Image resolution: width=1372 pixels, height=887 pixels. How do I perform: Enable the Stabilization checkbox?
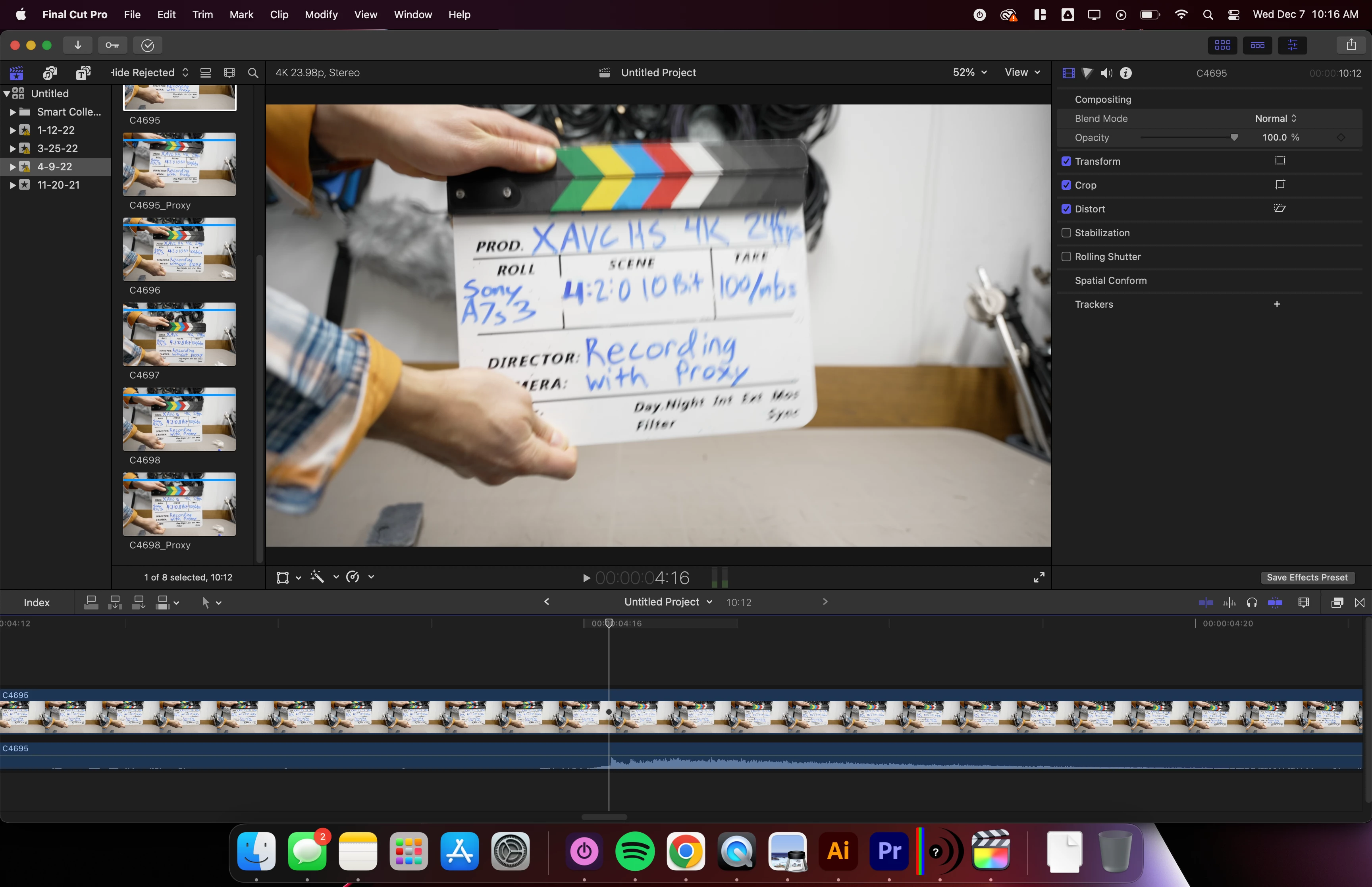coord(1066,233)
